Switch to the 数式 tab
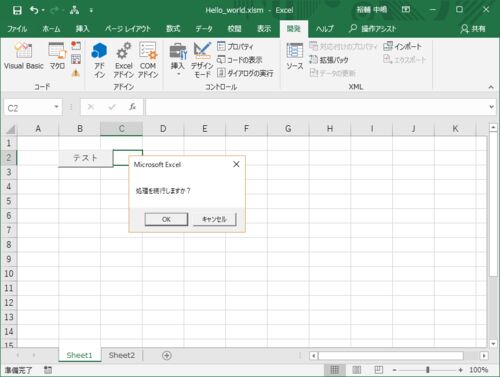Image resolution: width=500 pixels, height=377 pixels. (173, 29)
